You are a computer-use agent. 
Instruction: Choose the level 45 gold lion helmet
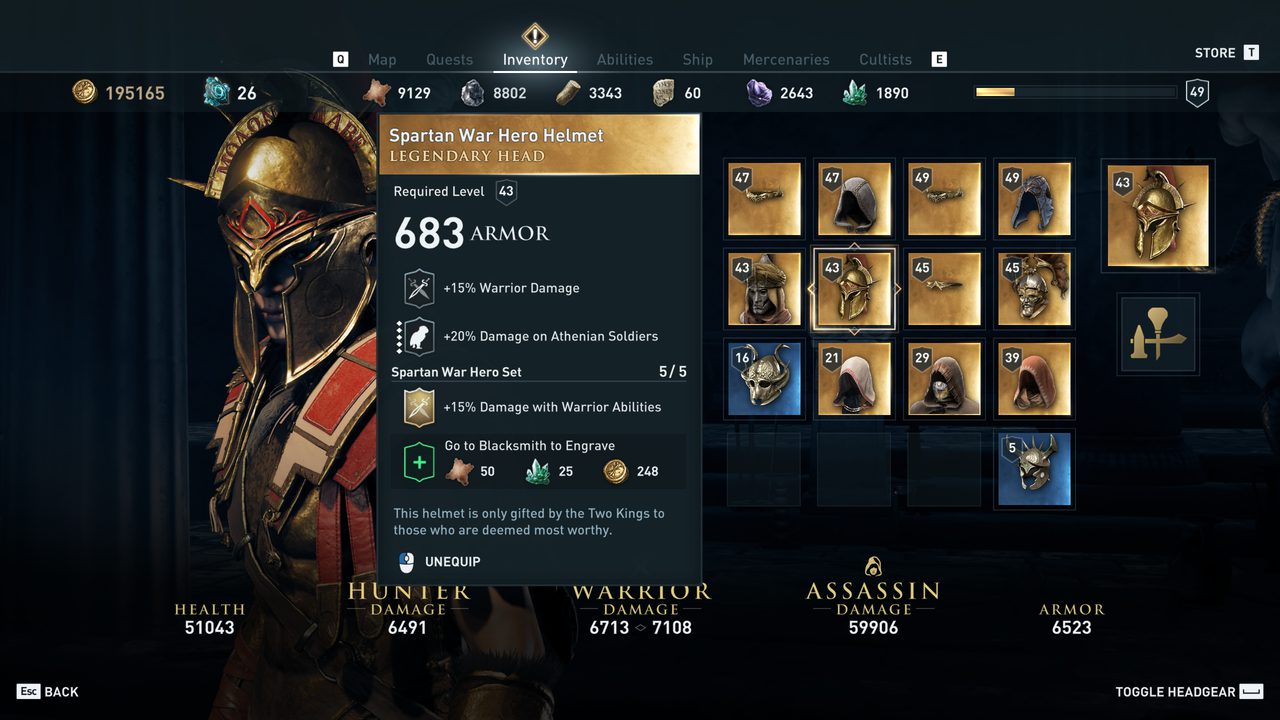pyautogui.click(x=1034, y=289)
